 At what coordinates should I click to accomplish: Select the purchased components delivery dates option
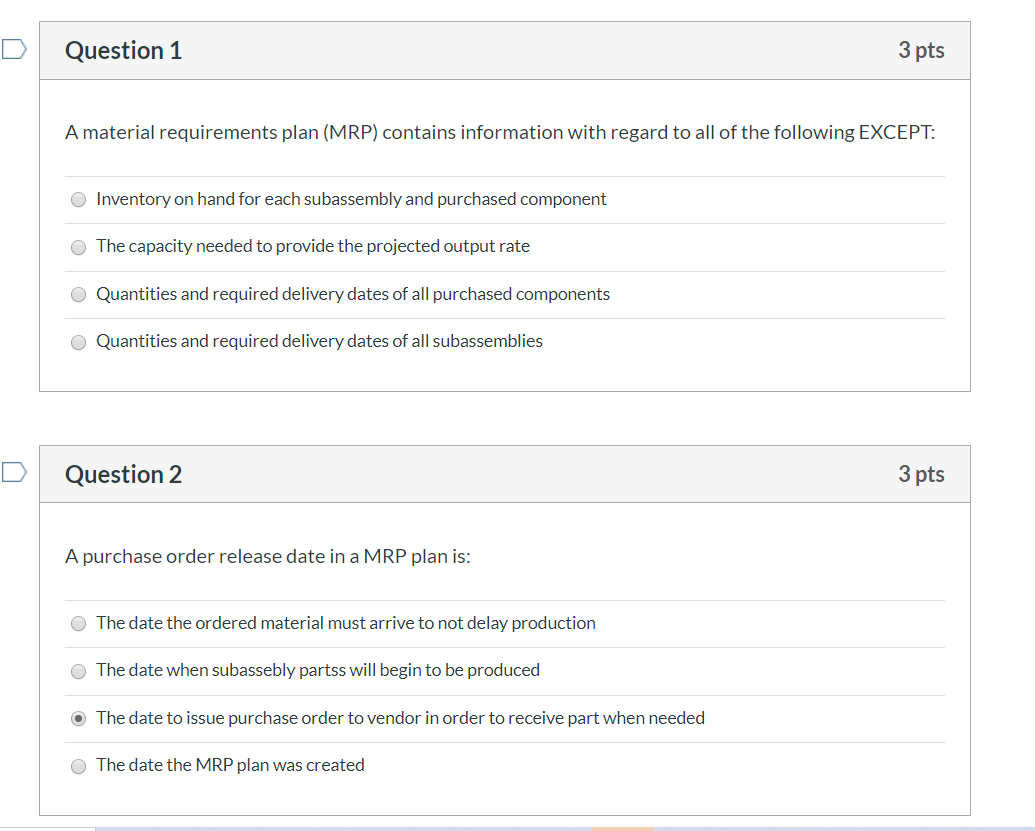click(x=78, y=294)
